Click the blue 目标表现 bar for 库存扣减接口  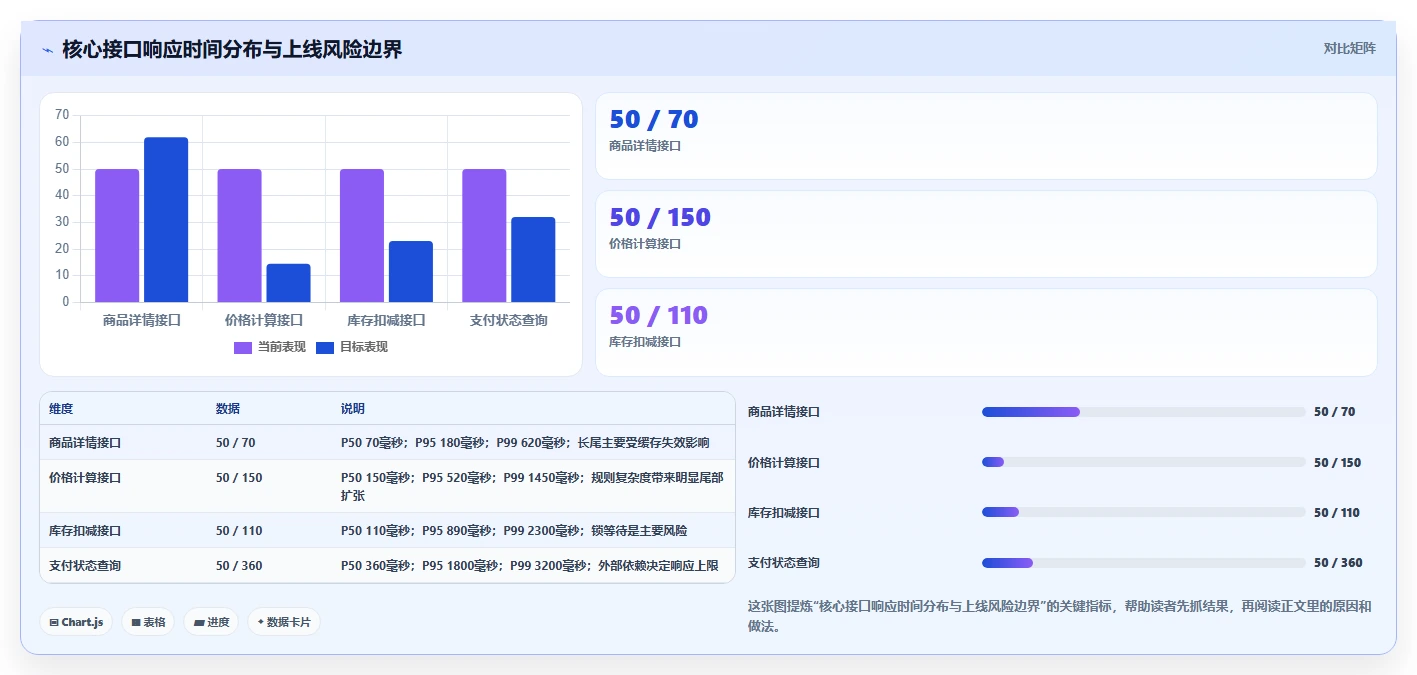411,271
